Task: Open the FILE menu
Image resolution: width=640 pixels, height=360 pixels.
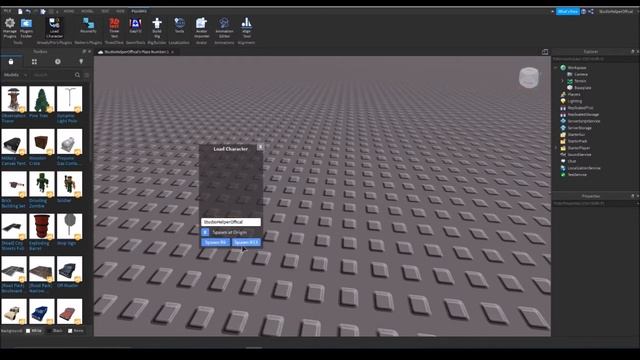Action: (x=7, y=11)
